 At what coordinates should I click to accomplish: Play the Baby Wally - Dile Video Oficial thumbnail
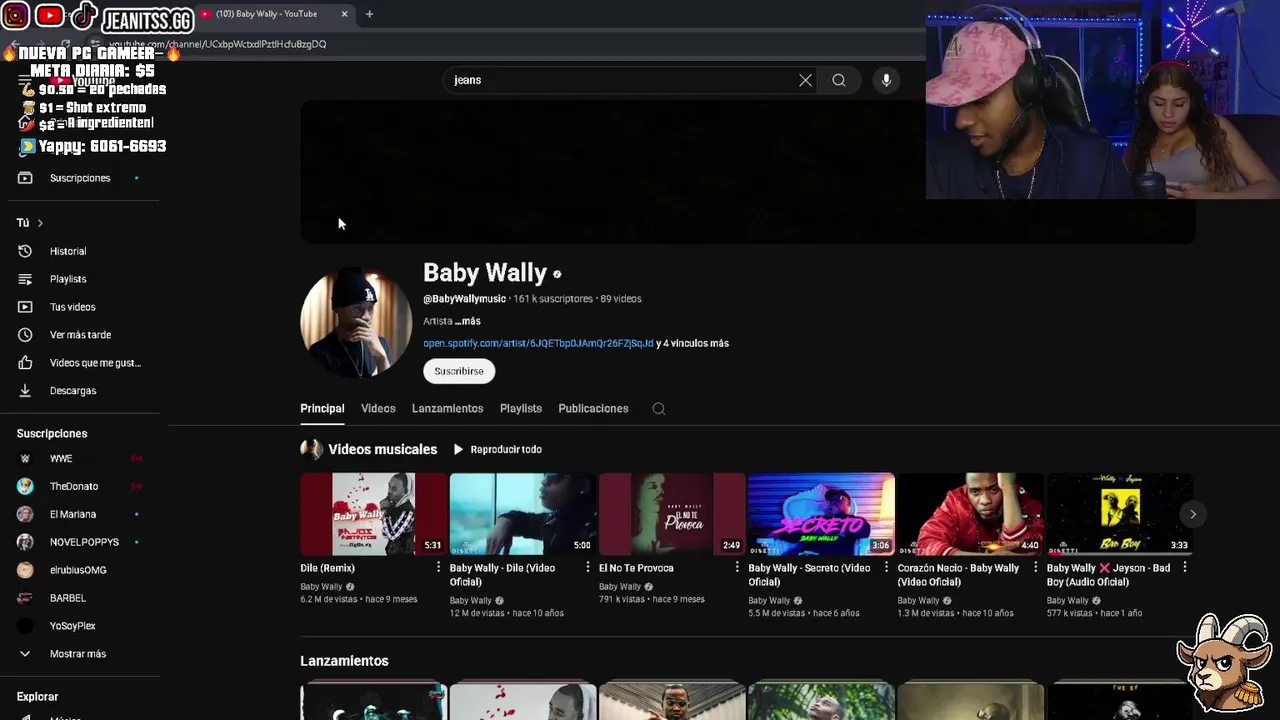(x=522, y=514)
